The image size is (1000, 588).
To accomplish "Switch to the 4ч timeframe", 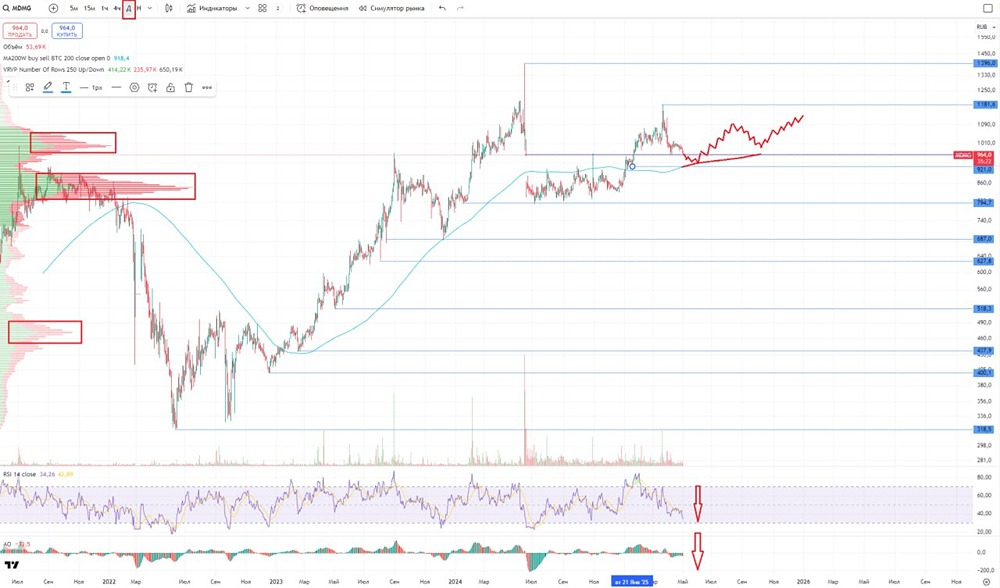I will coord(117,8).
